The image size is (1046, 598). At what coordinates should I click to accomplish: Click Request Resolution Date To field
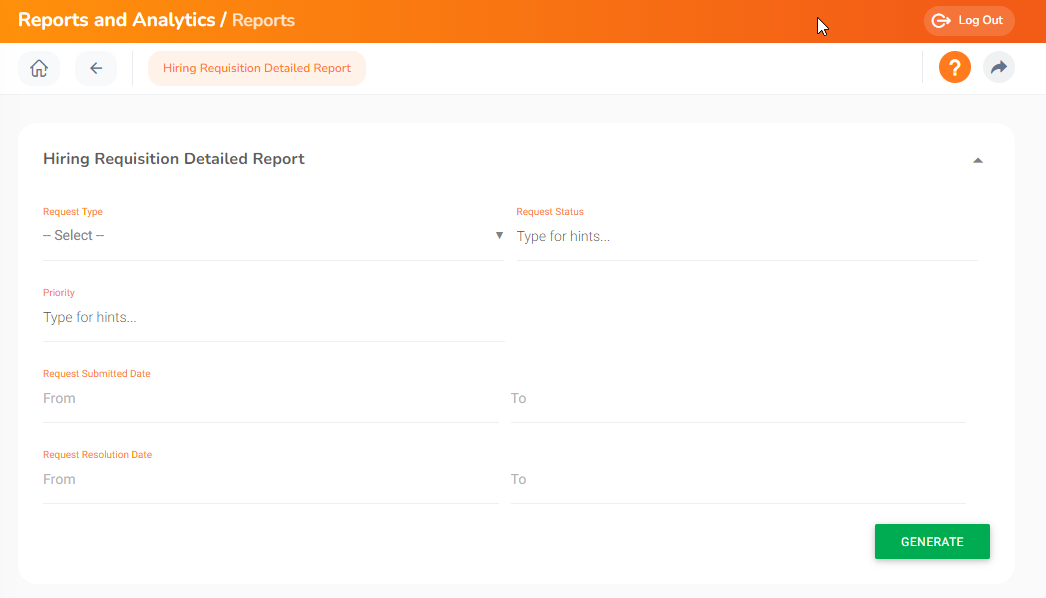(737, 480)
